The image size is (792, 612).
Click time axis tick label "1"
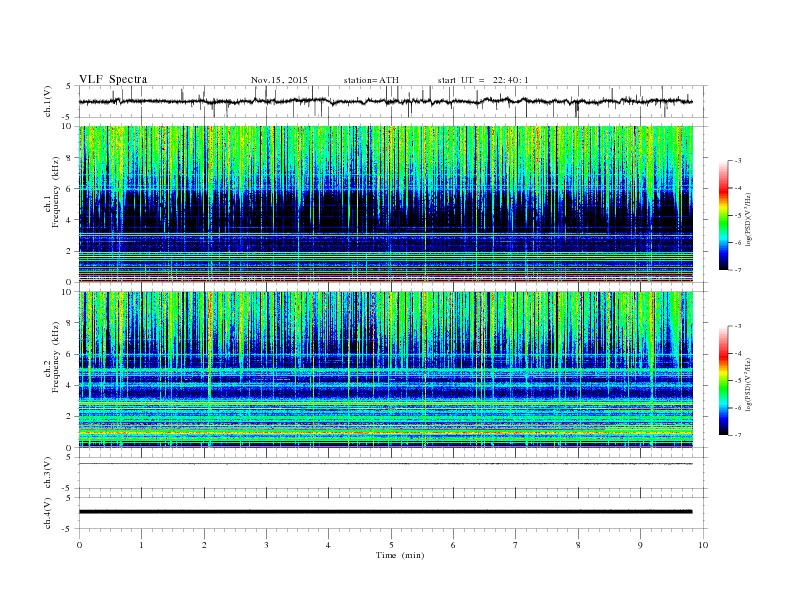coord(141,545)
